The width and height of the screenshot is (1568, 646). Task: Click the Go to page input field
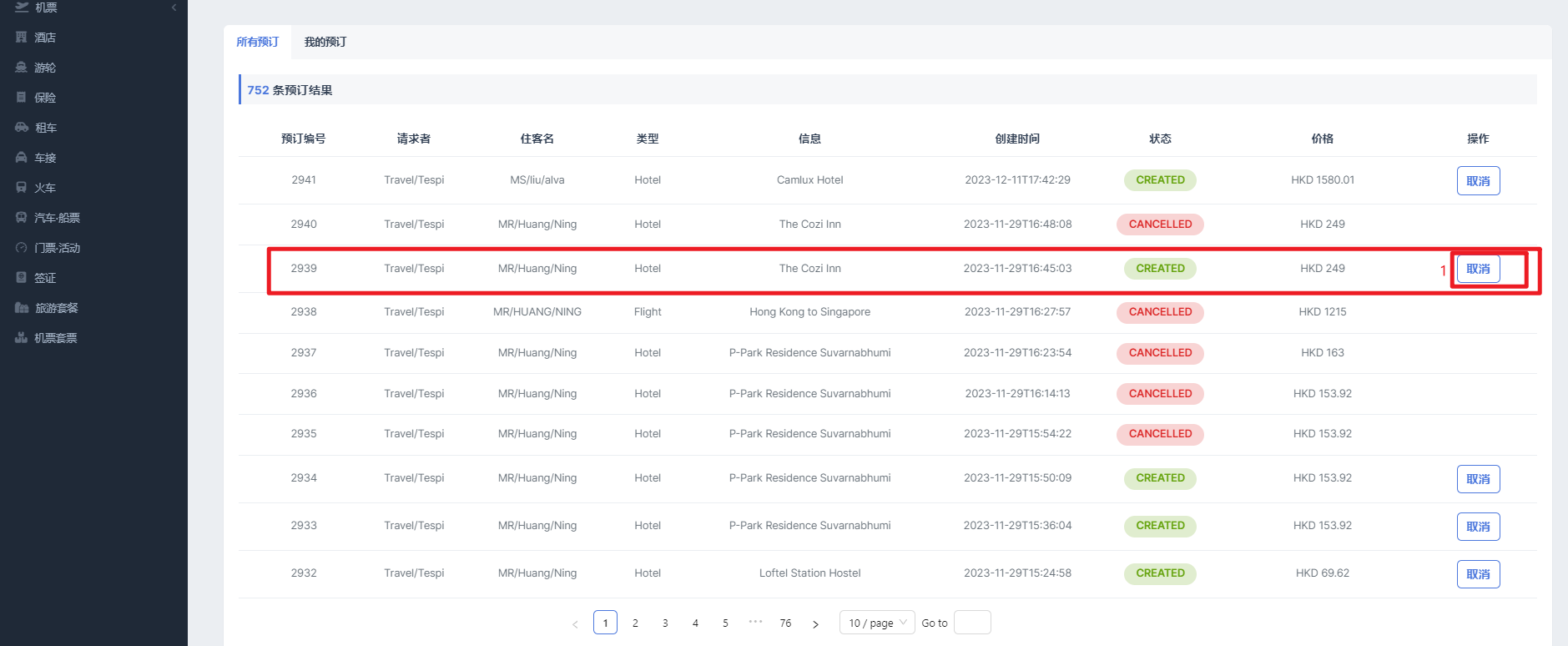coord(972,623)
